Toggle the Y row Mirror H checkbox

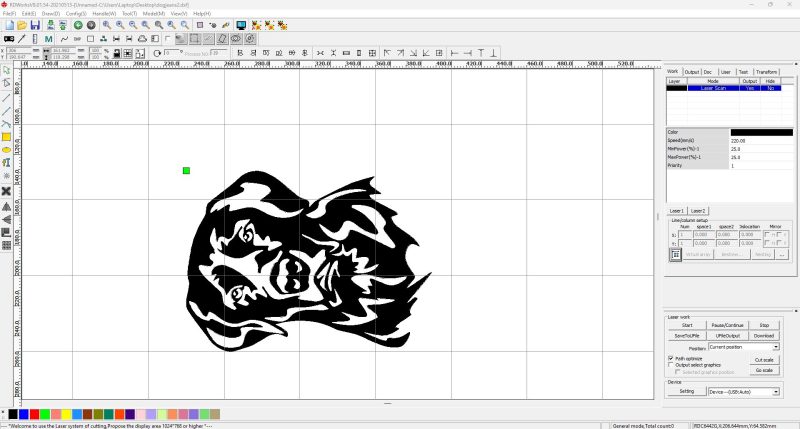point(767,243)
